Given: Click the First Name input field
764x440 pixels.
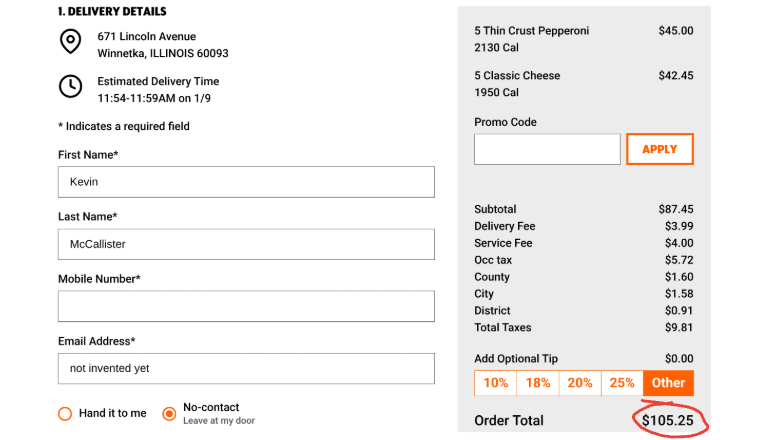Looking at the screenshot, I should pyautogui.click(x=246, y=182).
